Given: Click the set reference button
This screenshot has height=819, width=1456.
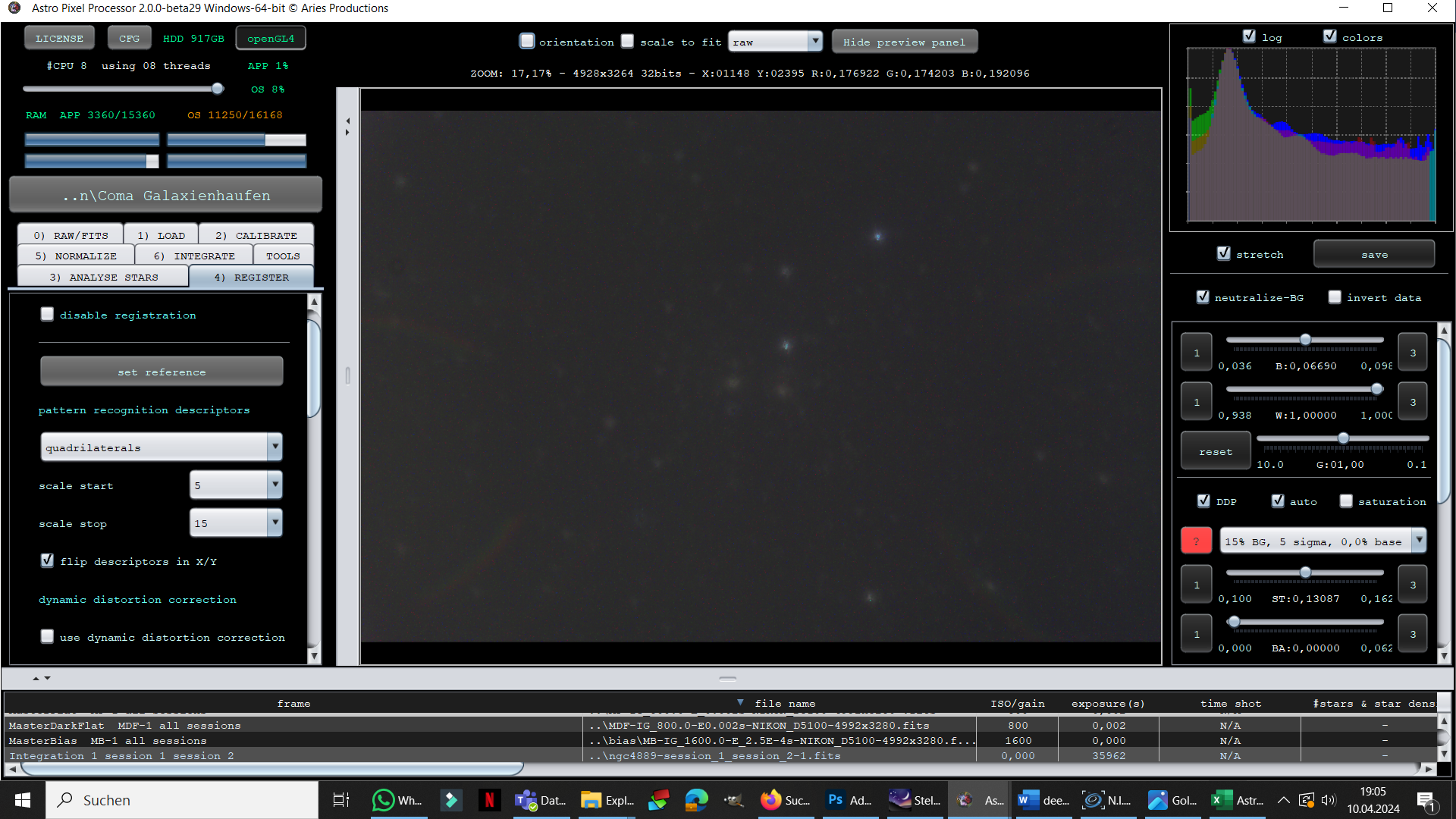Looking at the screenshot, I should (162, 372).
